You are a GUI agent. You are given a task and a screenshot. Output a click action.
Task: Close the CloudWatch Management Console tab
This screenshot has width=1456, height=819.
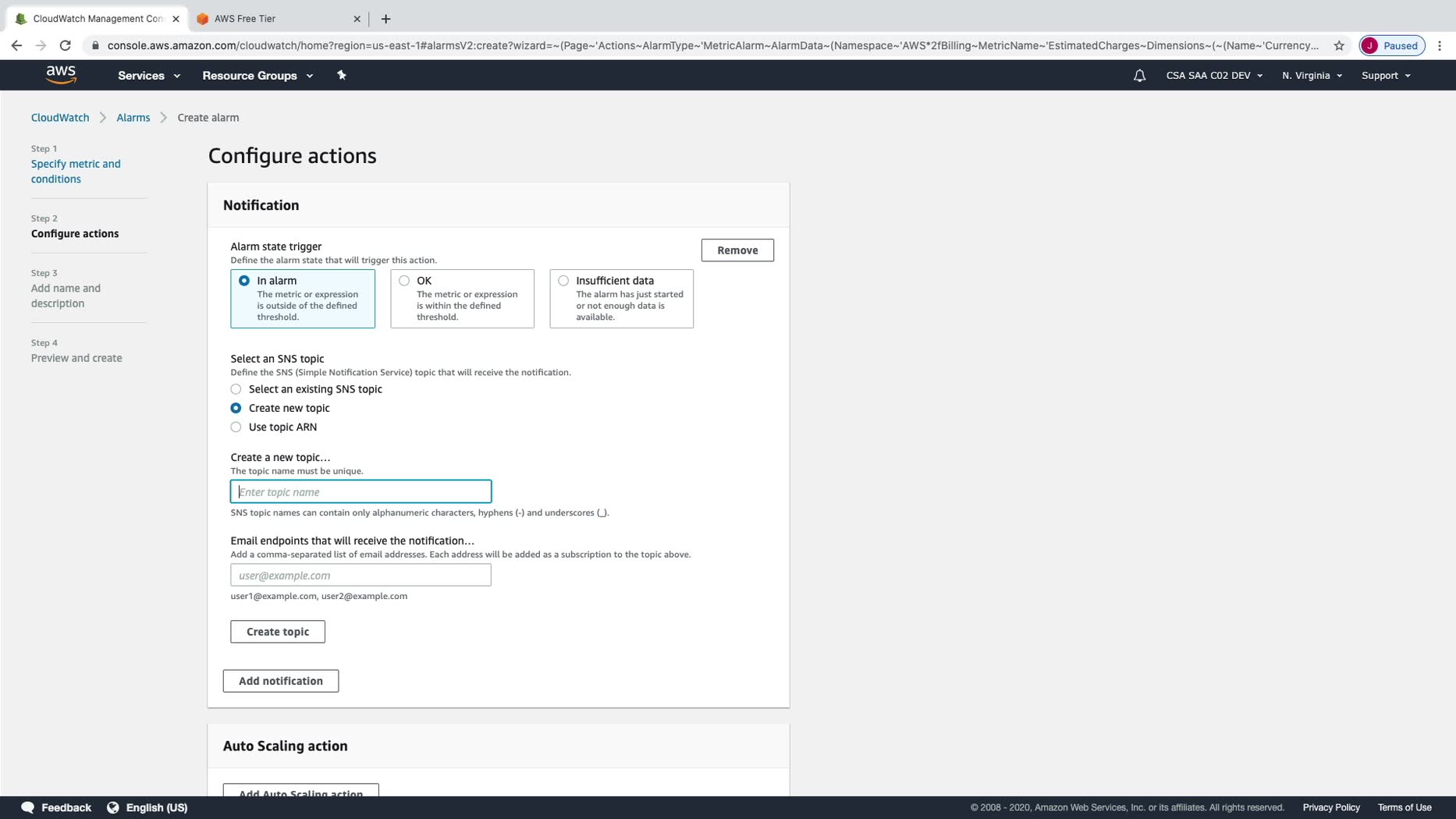(176, 19)
